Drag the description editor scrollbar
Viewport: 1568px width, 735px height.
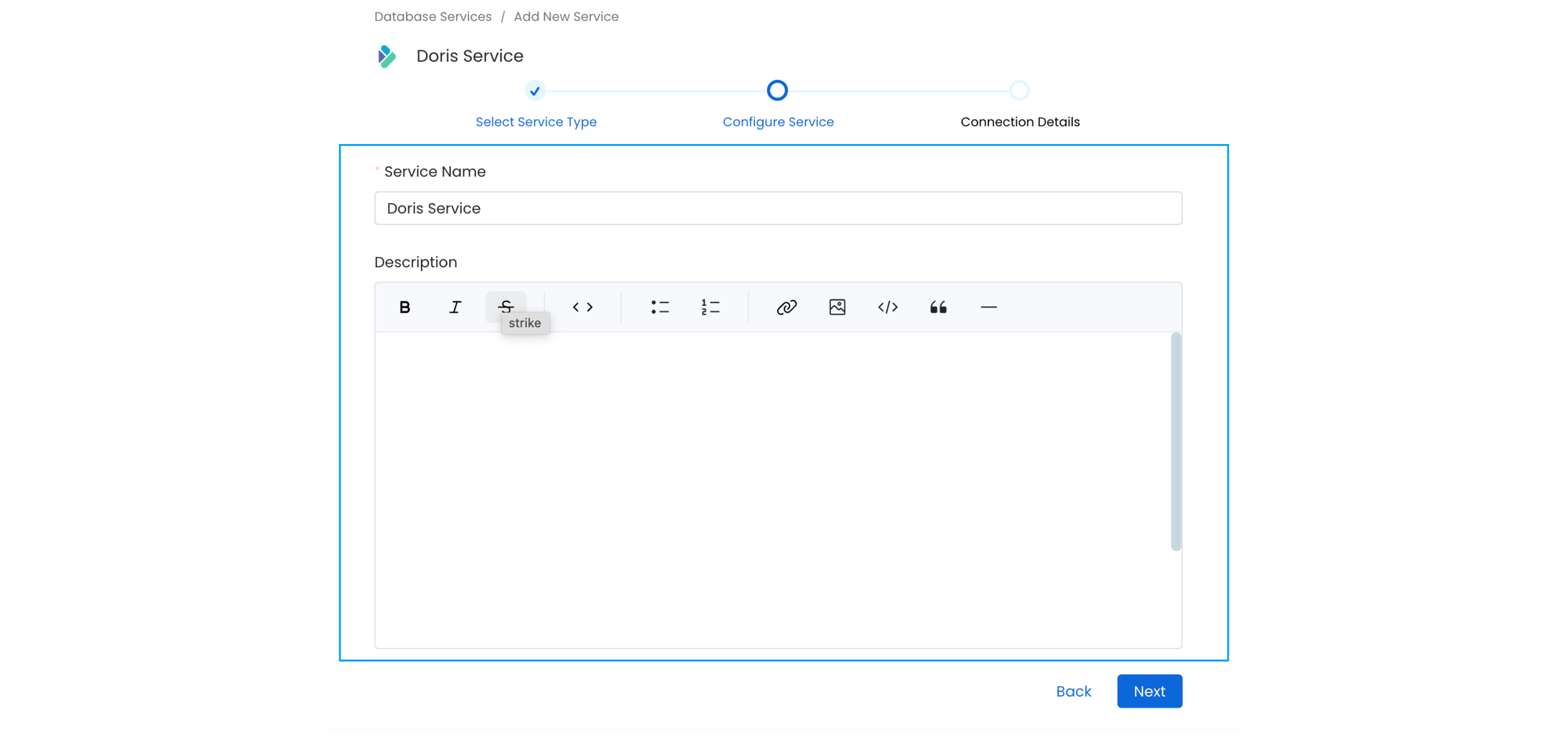(1176, 441)
